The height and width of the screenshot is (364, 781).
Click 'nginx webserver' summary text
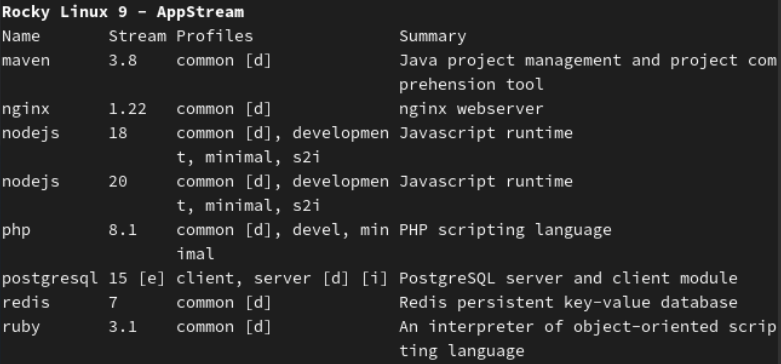(x=471, y=109)
